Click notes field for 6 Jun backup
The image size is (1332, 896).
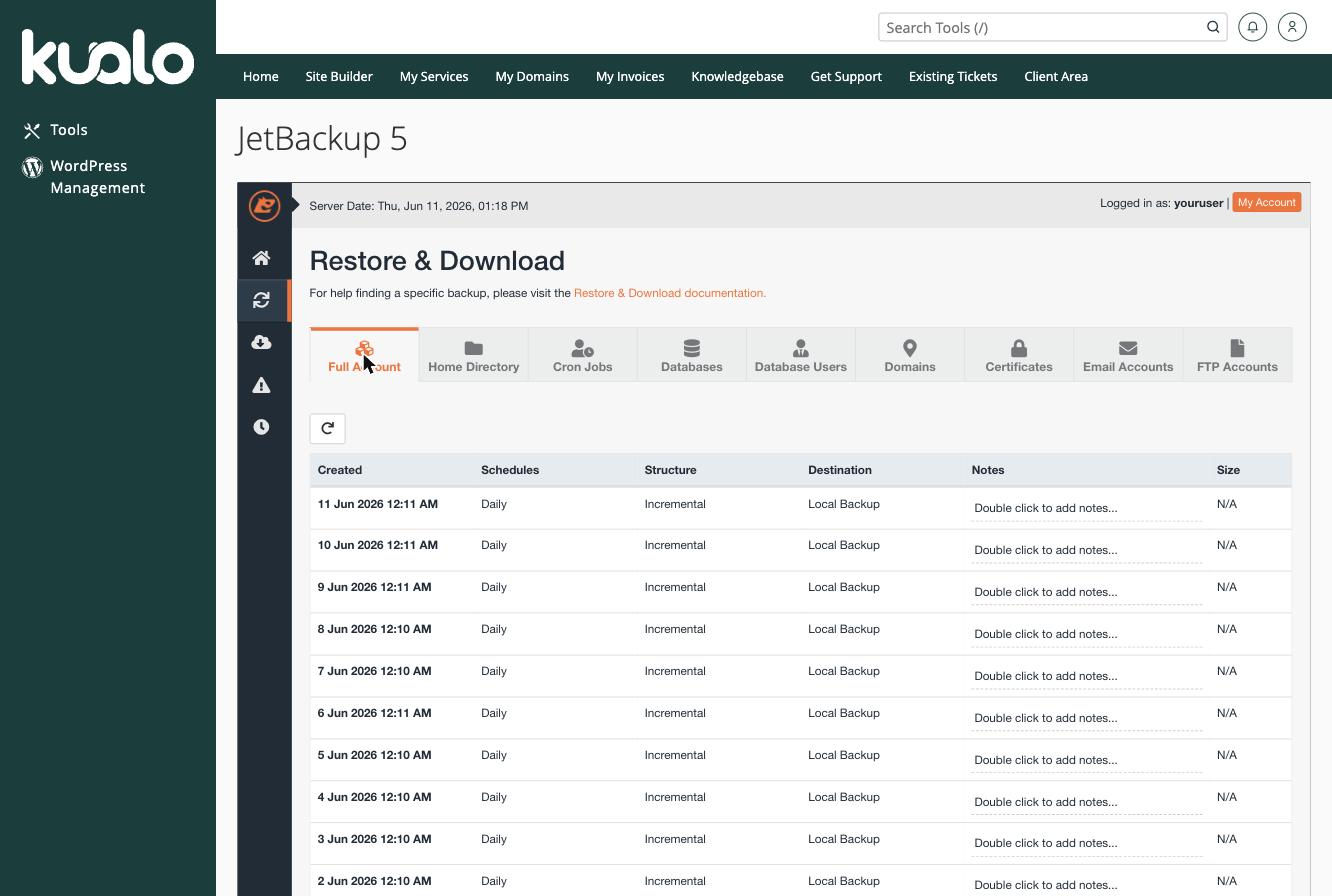click(1086, 718)
